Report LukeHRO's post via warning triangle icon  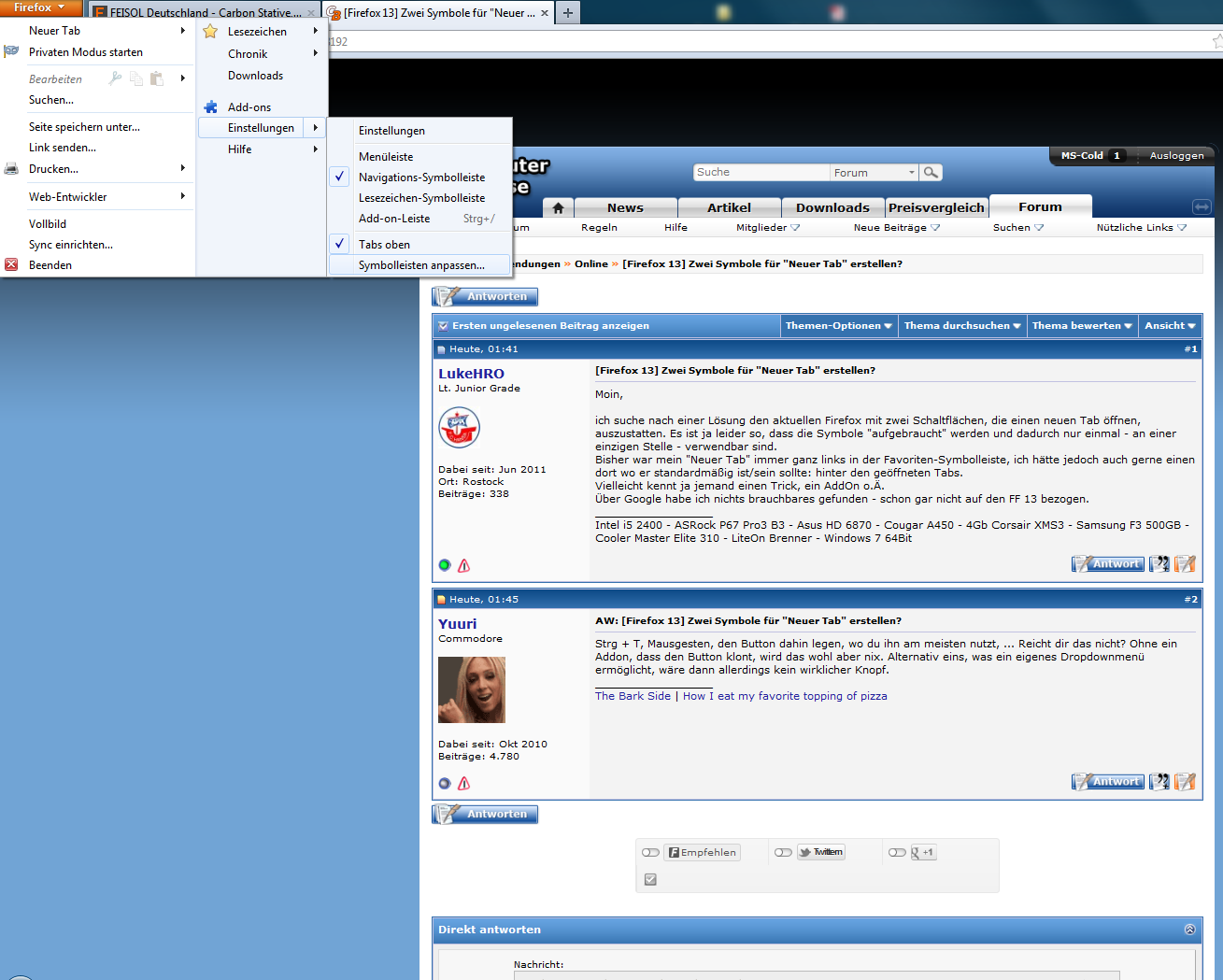pyautogui.click(x=464, y=565)
